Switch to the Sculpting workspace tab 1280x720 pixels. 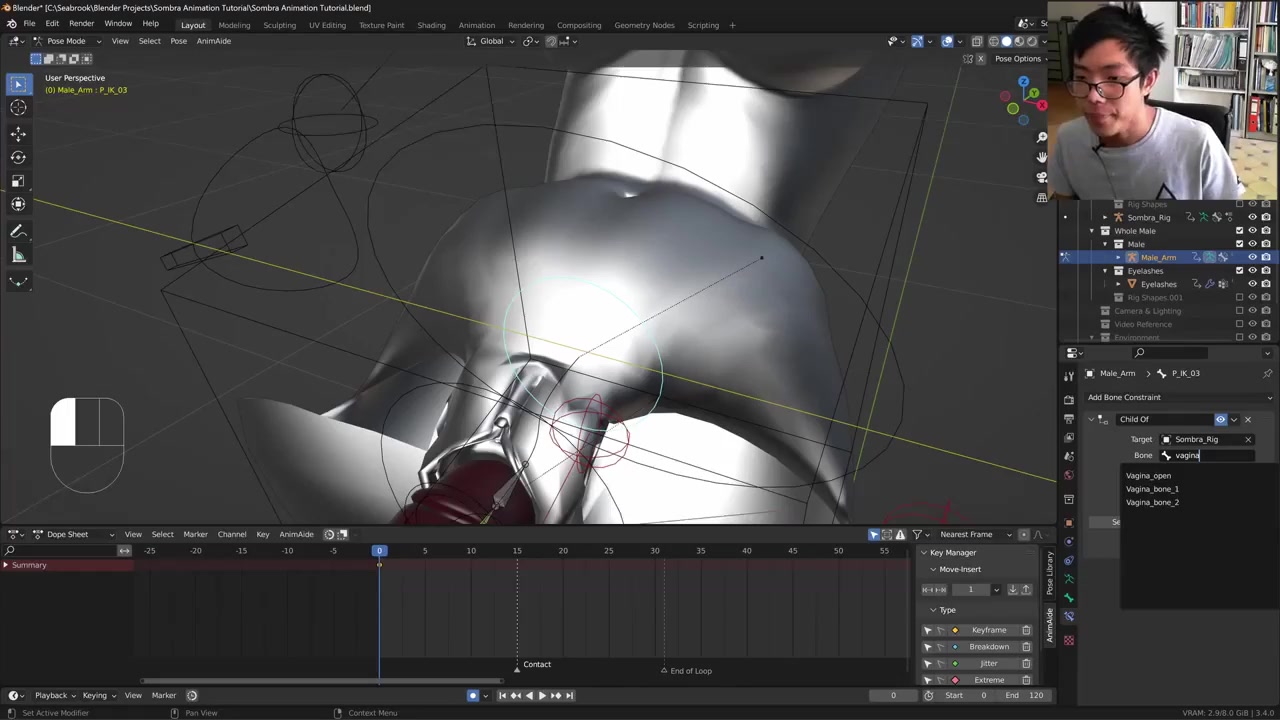coord(279,25)
